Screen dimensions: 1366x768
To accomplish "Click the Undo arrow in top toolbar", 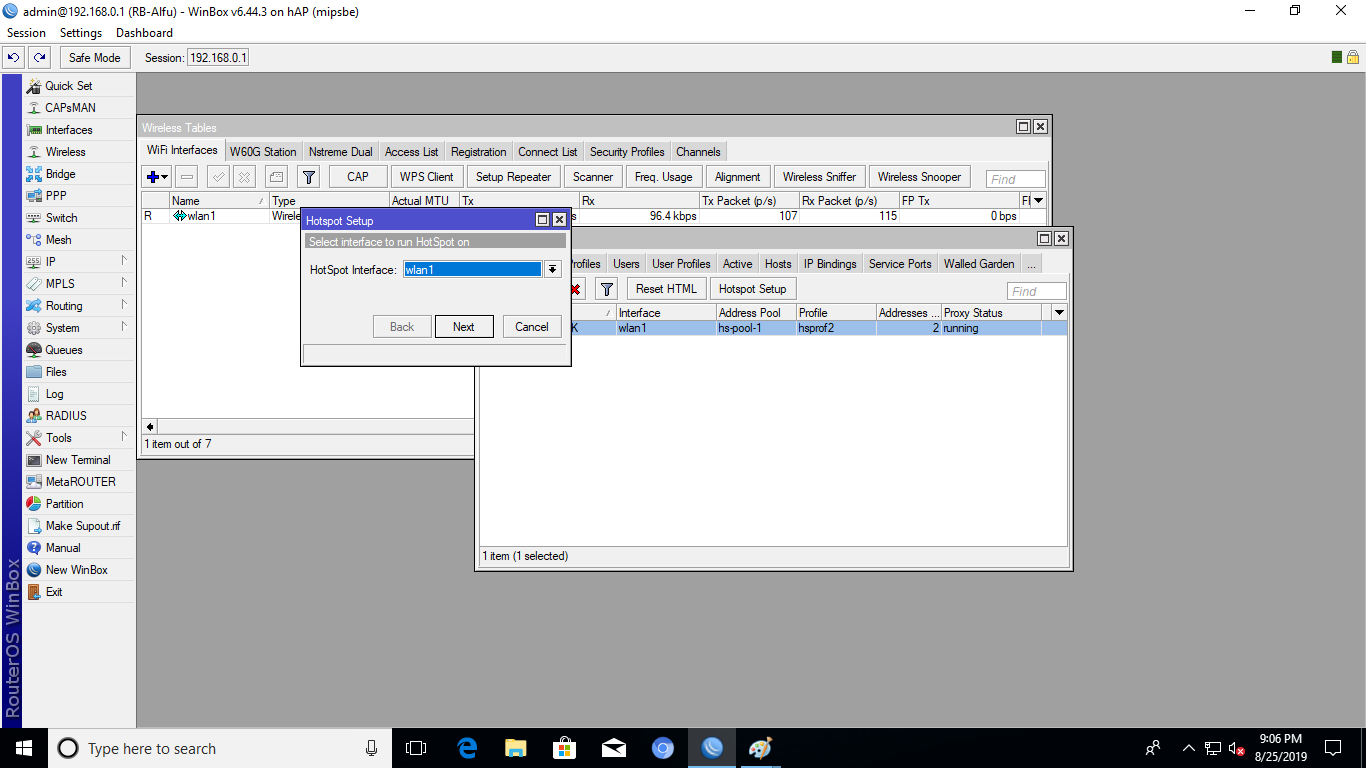I will click(x=14, y=58).
